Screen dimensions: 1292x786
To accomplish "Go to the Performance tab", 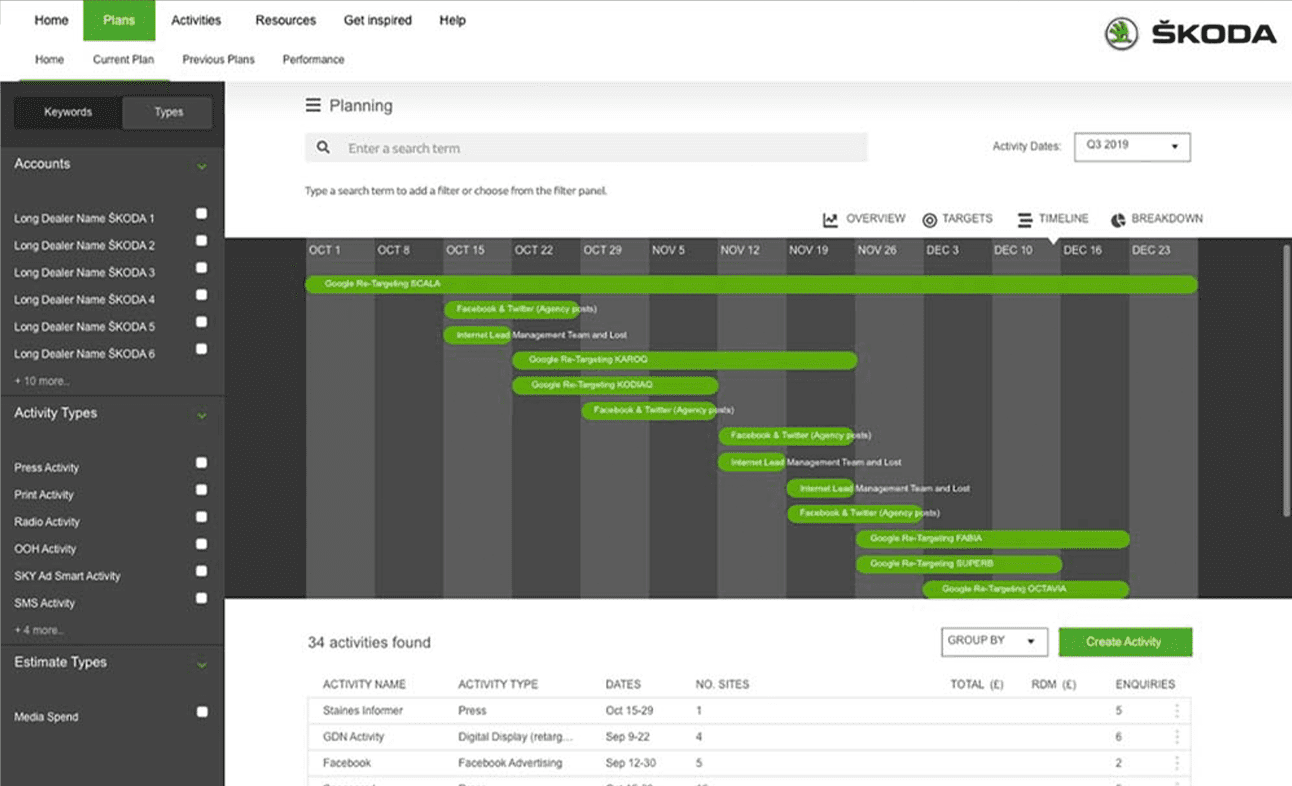I will point(313,59).
